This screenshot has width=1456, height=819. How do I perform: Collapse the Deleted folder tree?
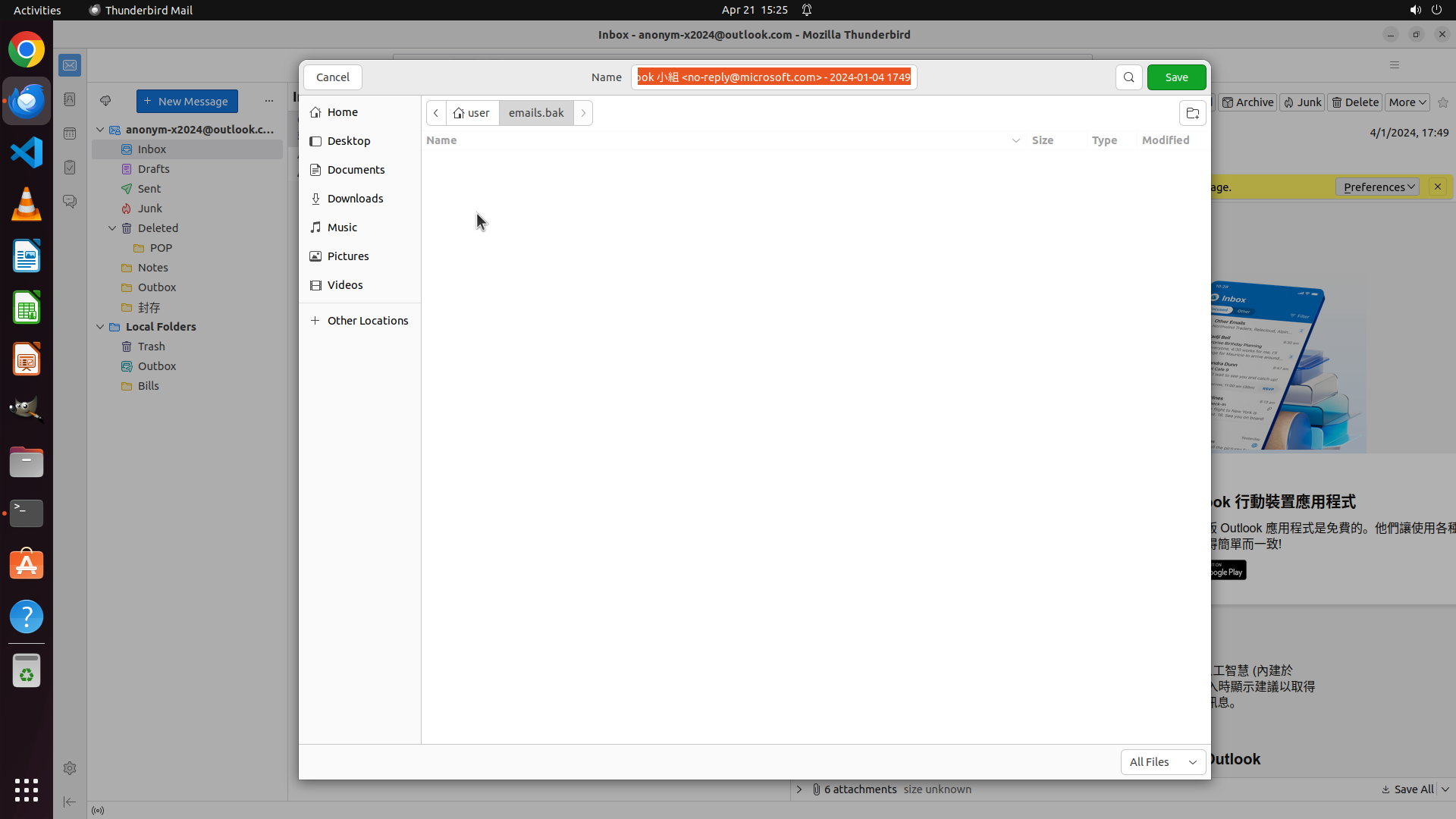tap(112, 228)
